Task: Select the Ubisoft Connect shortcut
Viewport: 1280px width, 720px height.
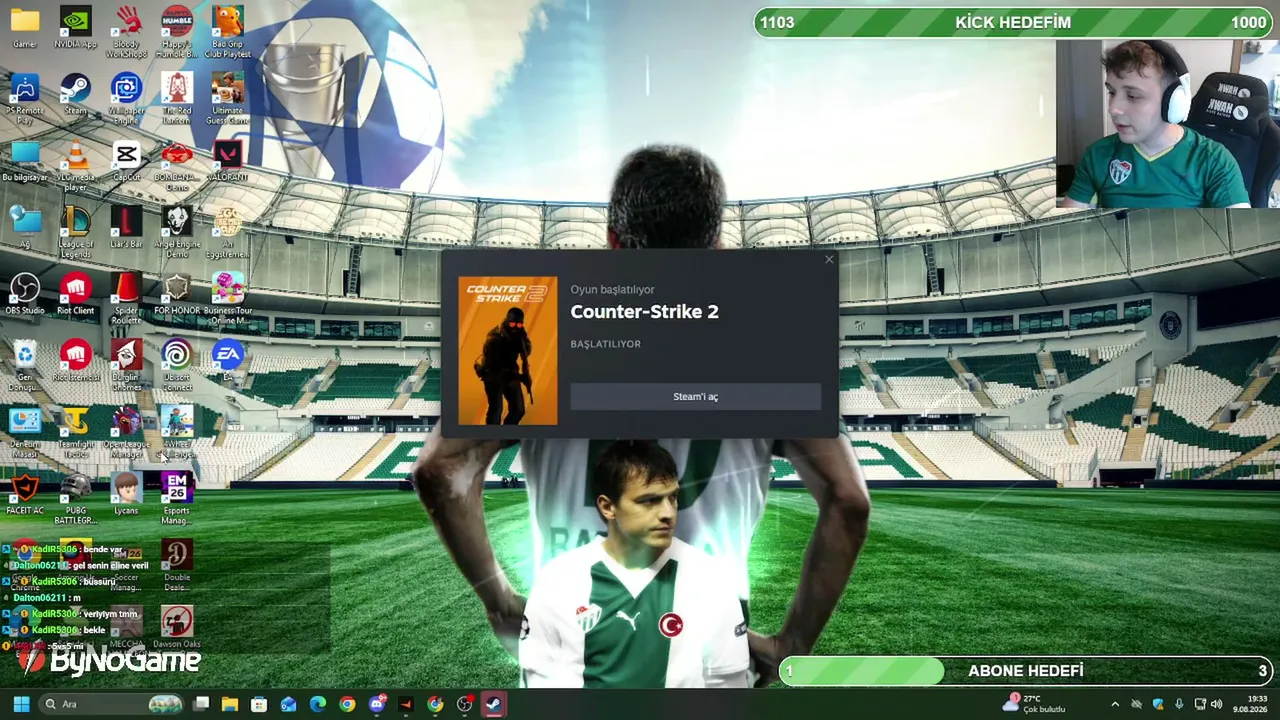Action: [177, 367]
